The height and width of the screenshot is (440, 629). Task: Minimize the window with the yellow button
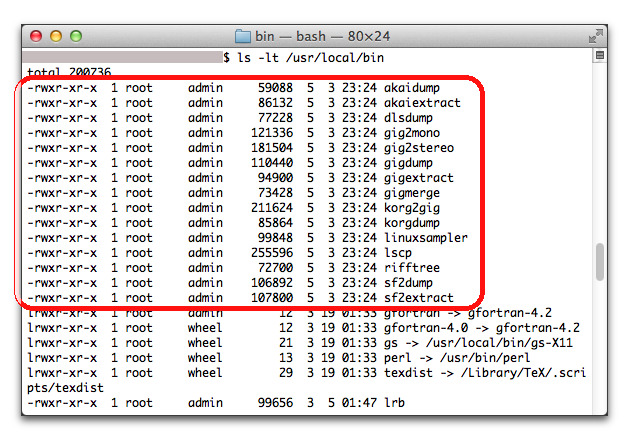coord(57,35)
